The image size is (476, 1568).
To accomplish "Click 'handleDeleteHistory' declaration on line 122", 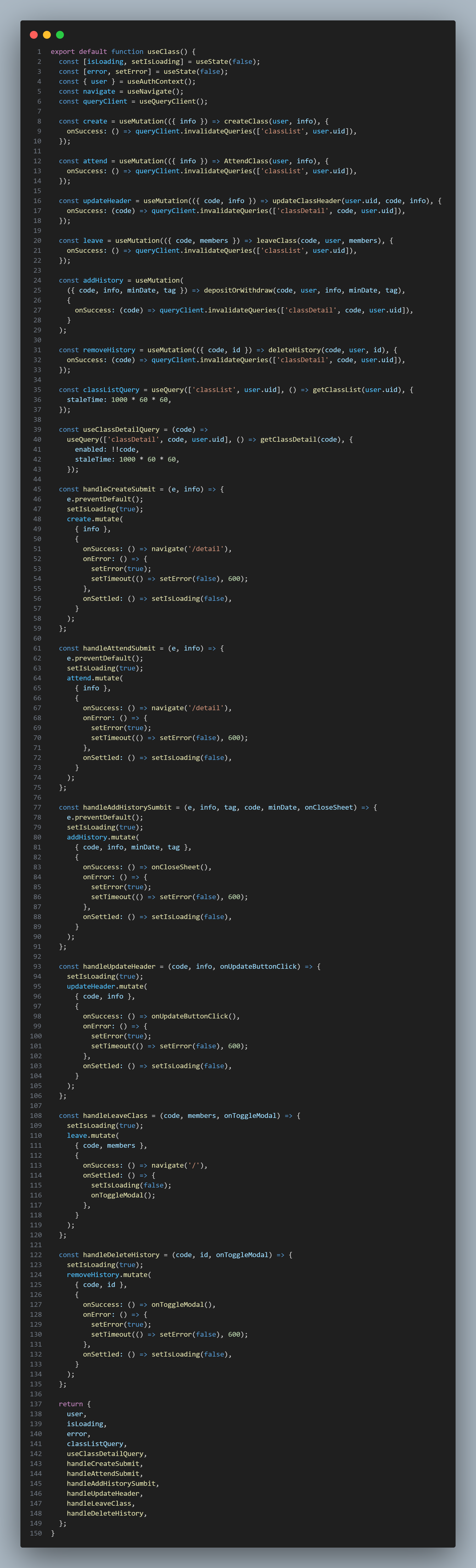I will click(x=121, y=1255).
